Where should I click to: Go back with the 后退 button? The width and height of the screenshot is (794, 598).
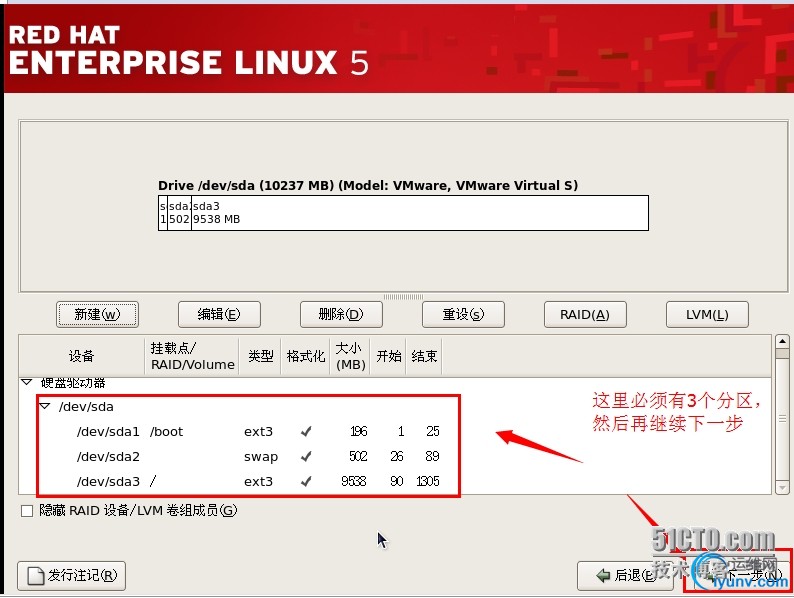click(625, 576)
